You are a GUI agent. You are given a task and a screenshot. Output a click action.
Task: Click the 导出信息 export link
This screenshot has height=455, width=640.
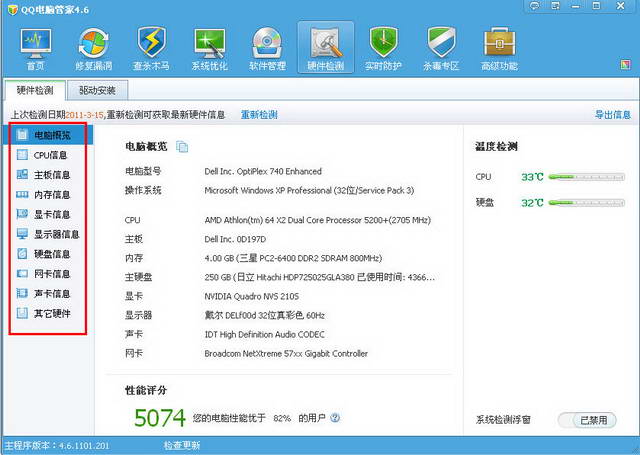tap(612, 115)
